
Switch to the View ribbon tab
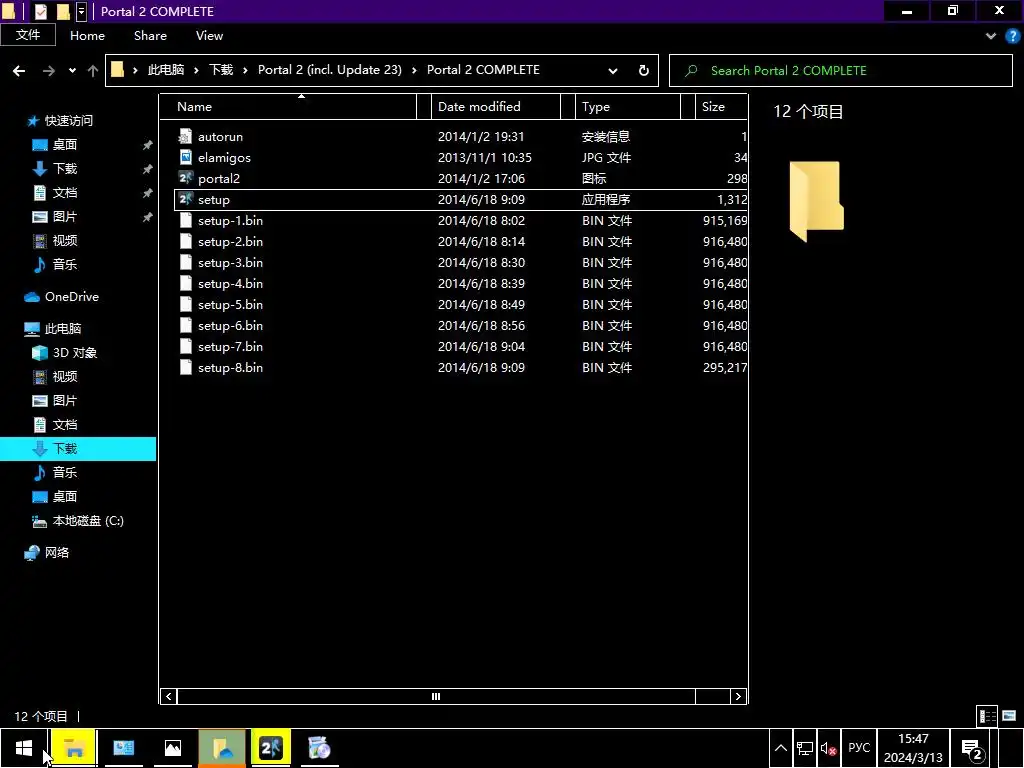click(x=209, y=36)
